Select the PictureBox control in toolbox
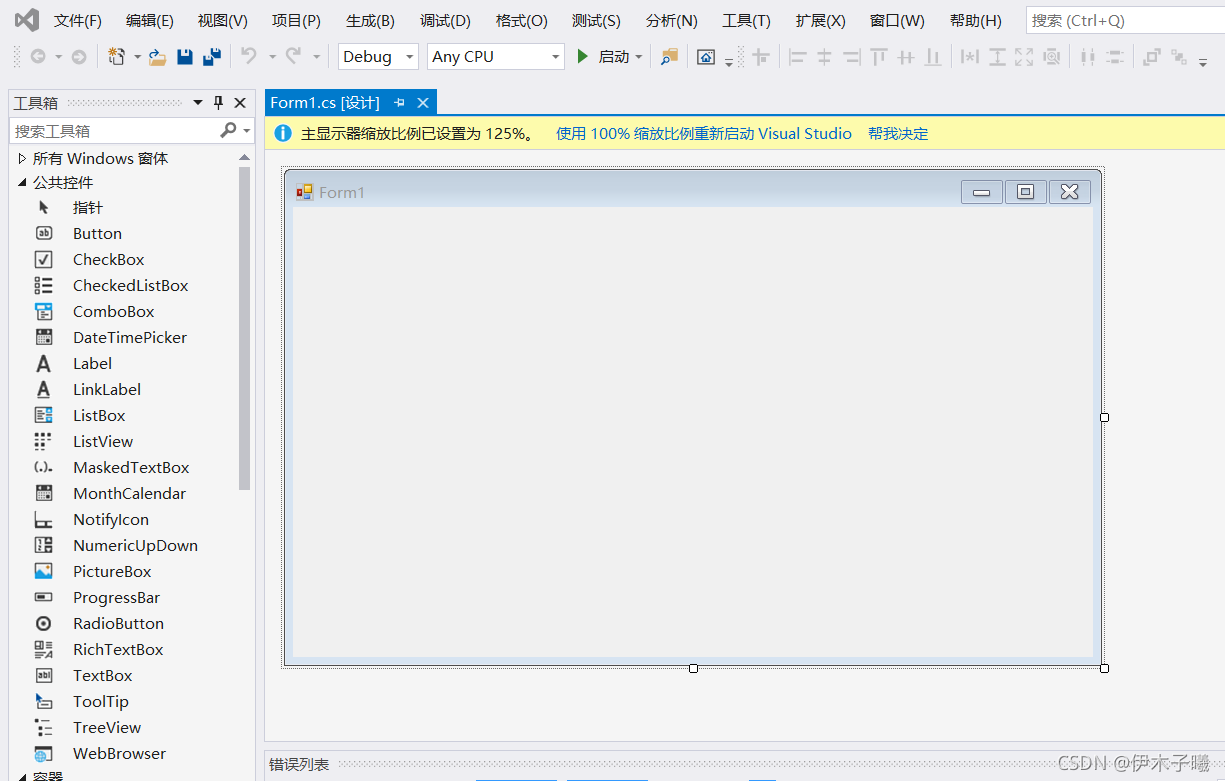This screenshot has height=781, width=1225. tap(112, 571)
